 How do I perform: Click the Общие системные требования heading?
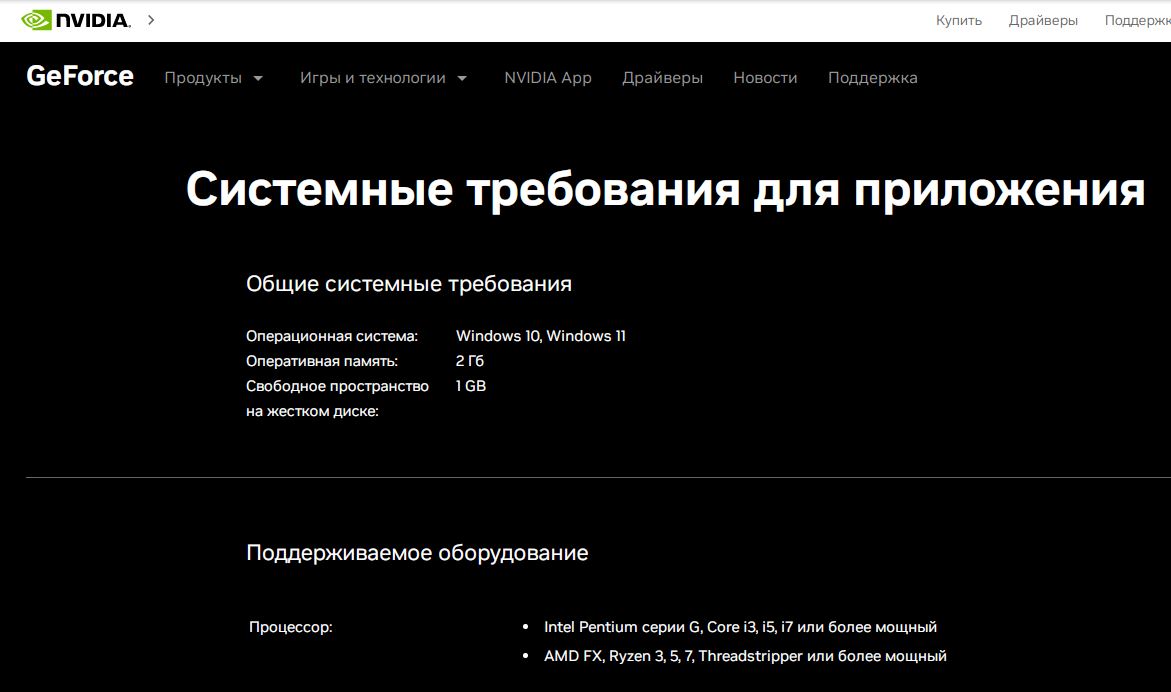point(409,284)
